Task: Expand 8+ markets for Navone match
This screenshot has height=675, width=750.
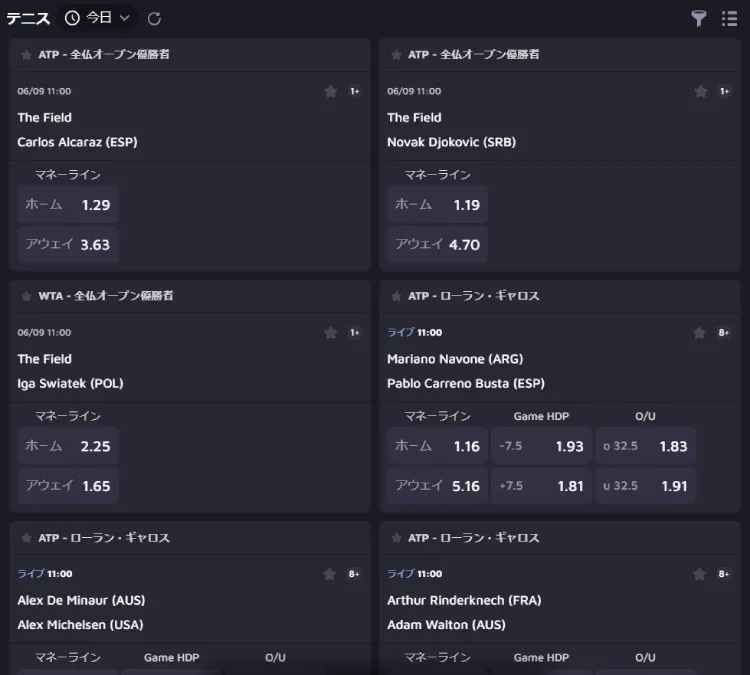Action: coord(724,332)
